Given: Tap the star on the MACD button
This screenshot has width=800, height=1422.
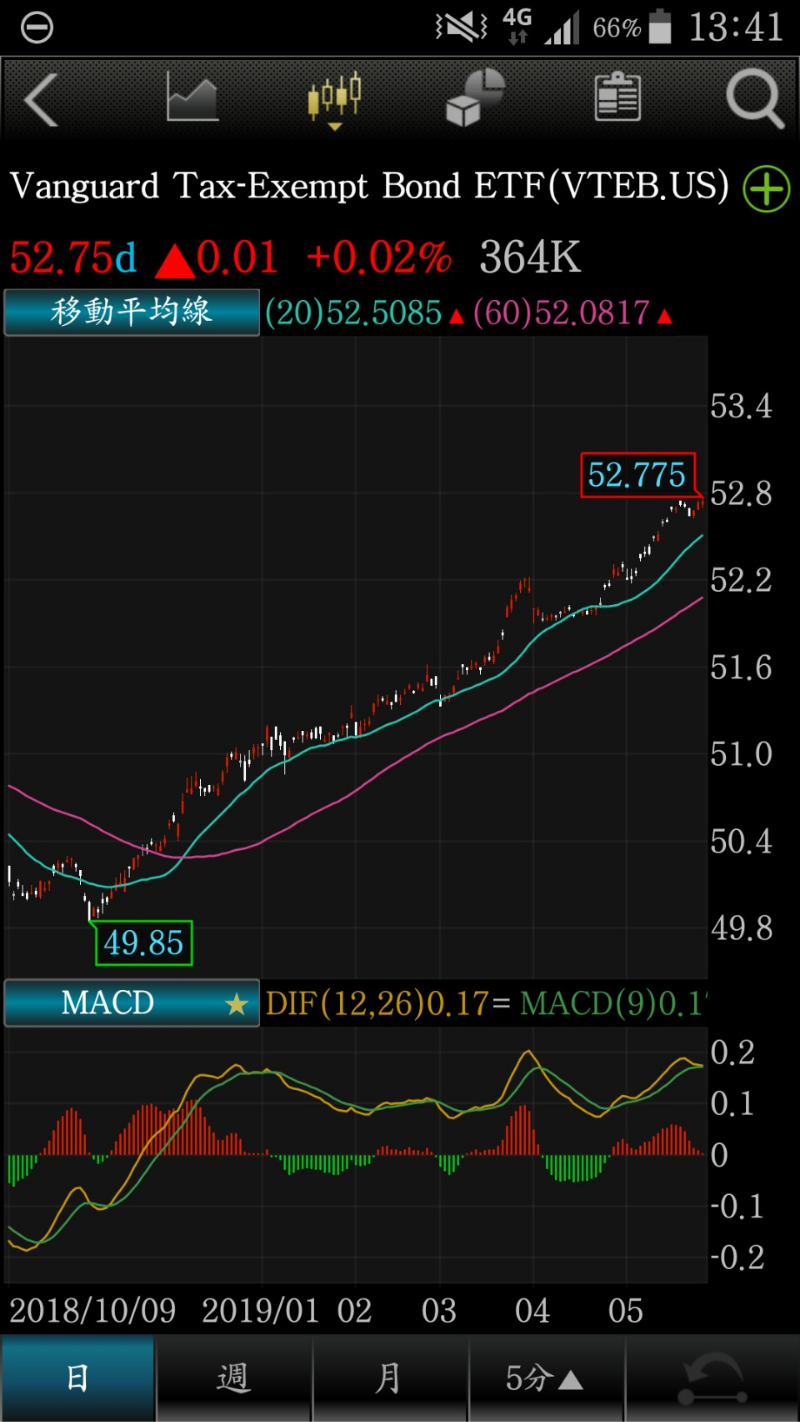Looking at the screenshot, I should 237,1004.
